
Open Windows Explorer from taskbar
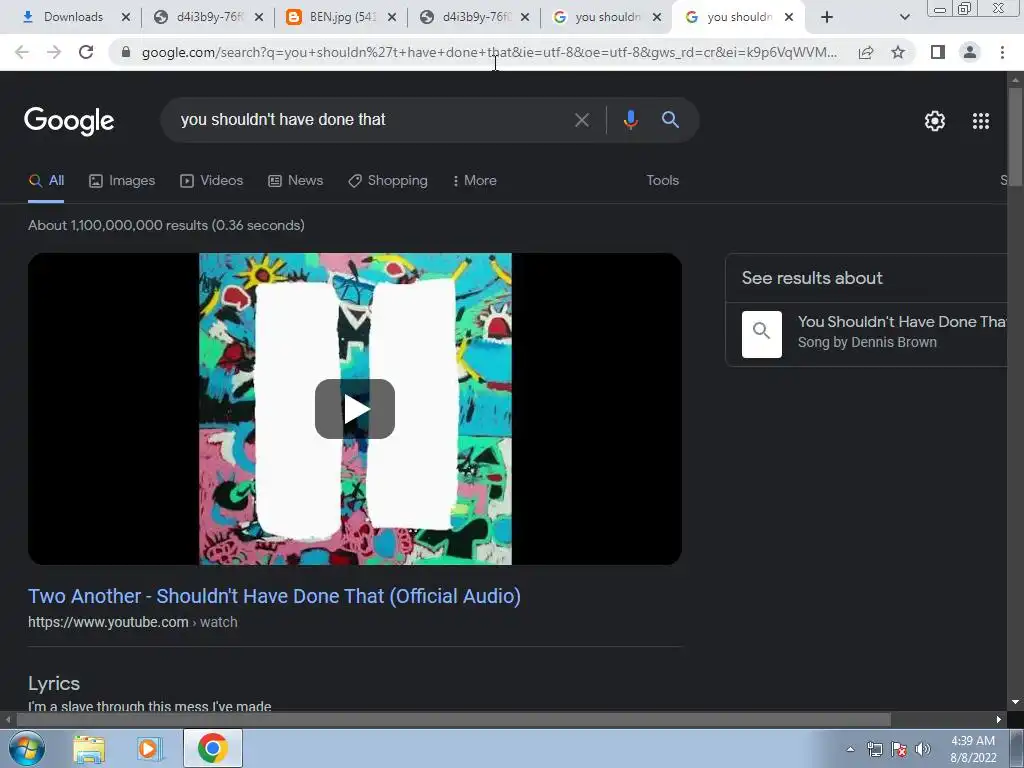[89, 749]
